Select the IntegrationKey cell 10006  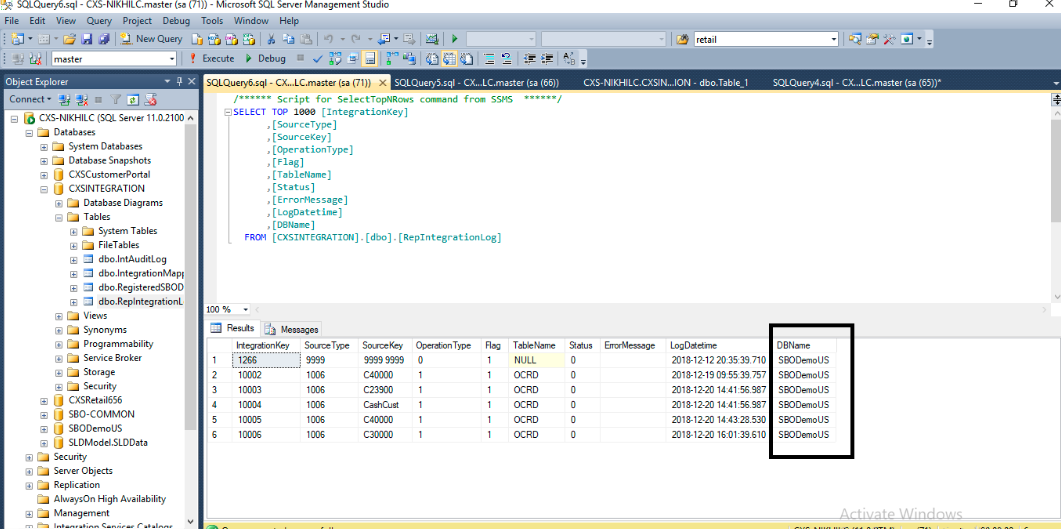click(267, 434)
